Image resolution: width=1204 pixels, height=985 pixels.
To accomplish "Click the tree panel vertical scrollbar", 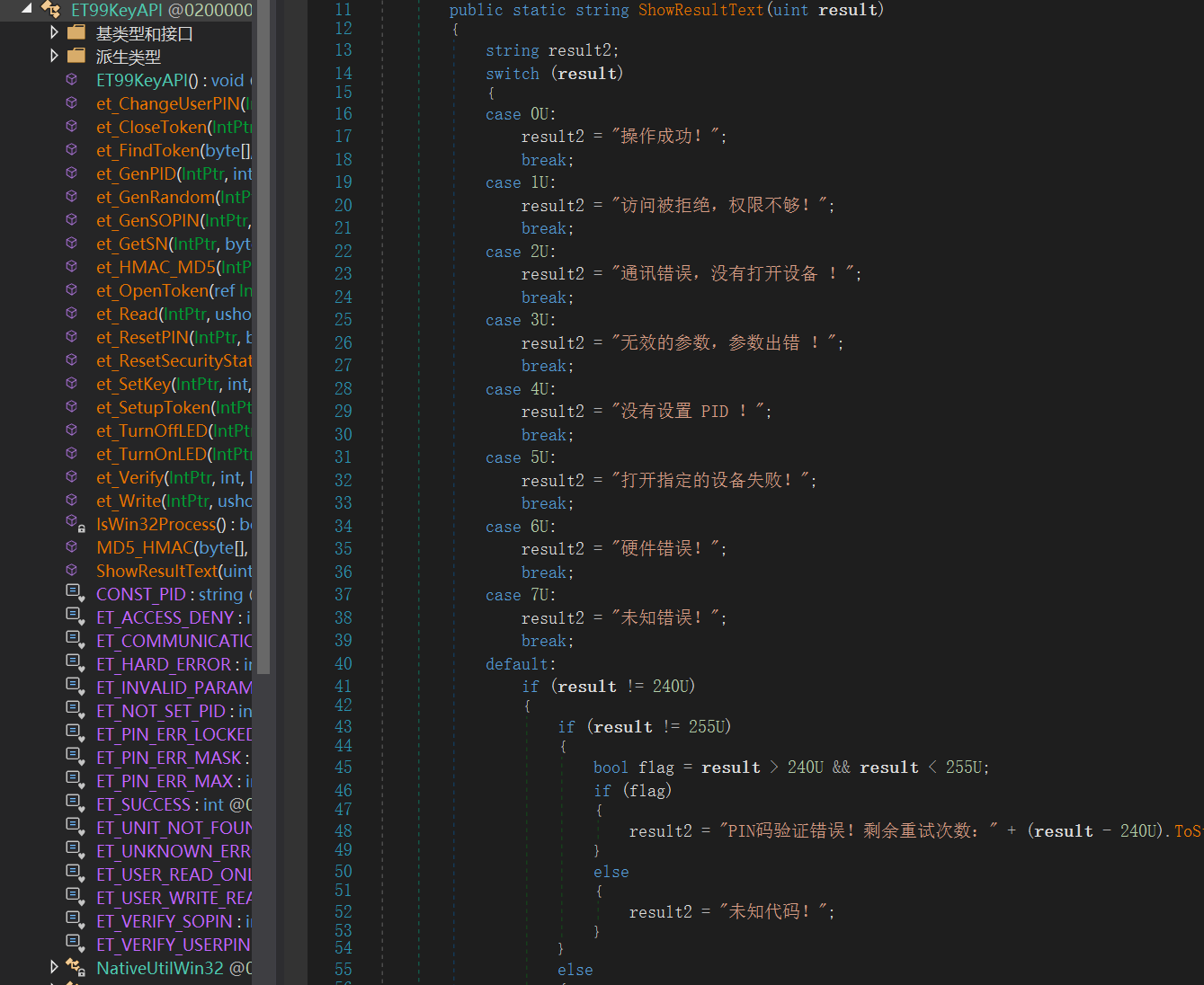I will [263, 337].
